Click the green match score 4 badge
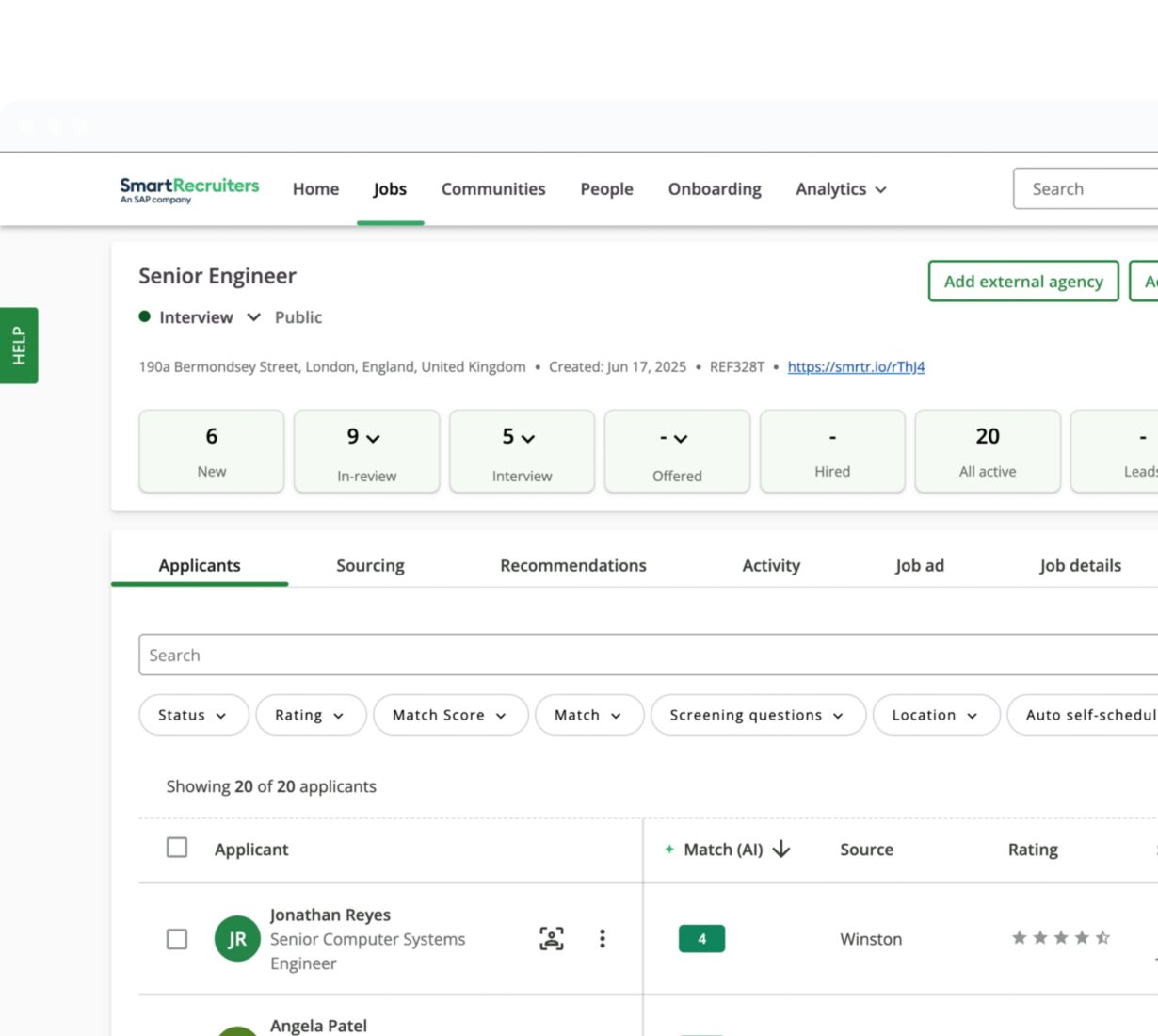 click(701, 939)
